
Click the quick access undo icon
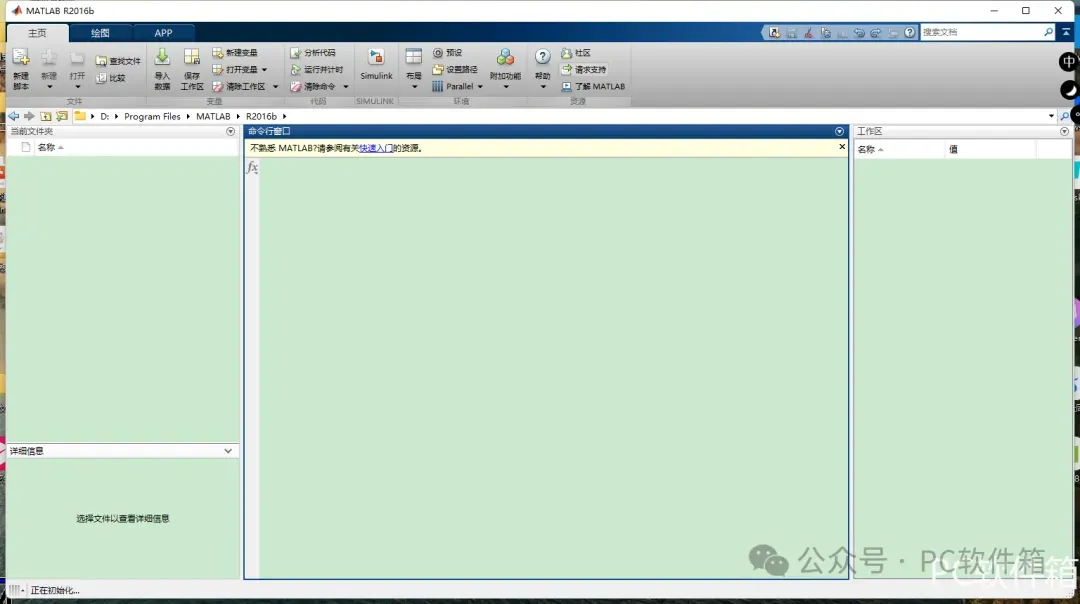coord(859,32)
